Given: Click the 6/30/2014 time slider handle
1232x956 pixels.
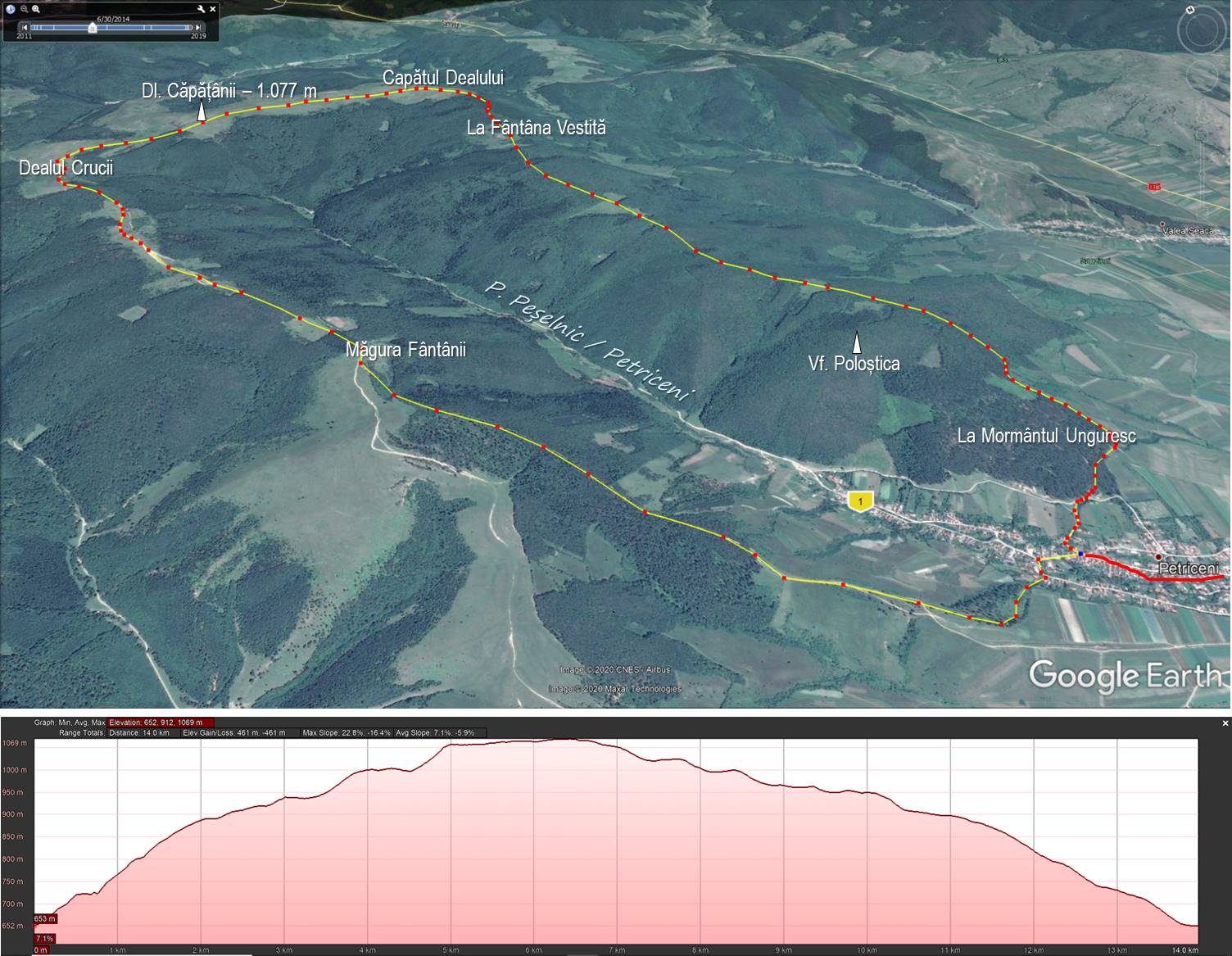Looking at the screenshot, I should click(93, 28).
